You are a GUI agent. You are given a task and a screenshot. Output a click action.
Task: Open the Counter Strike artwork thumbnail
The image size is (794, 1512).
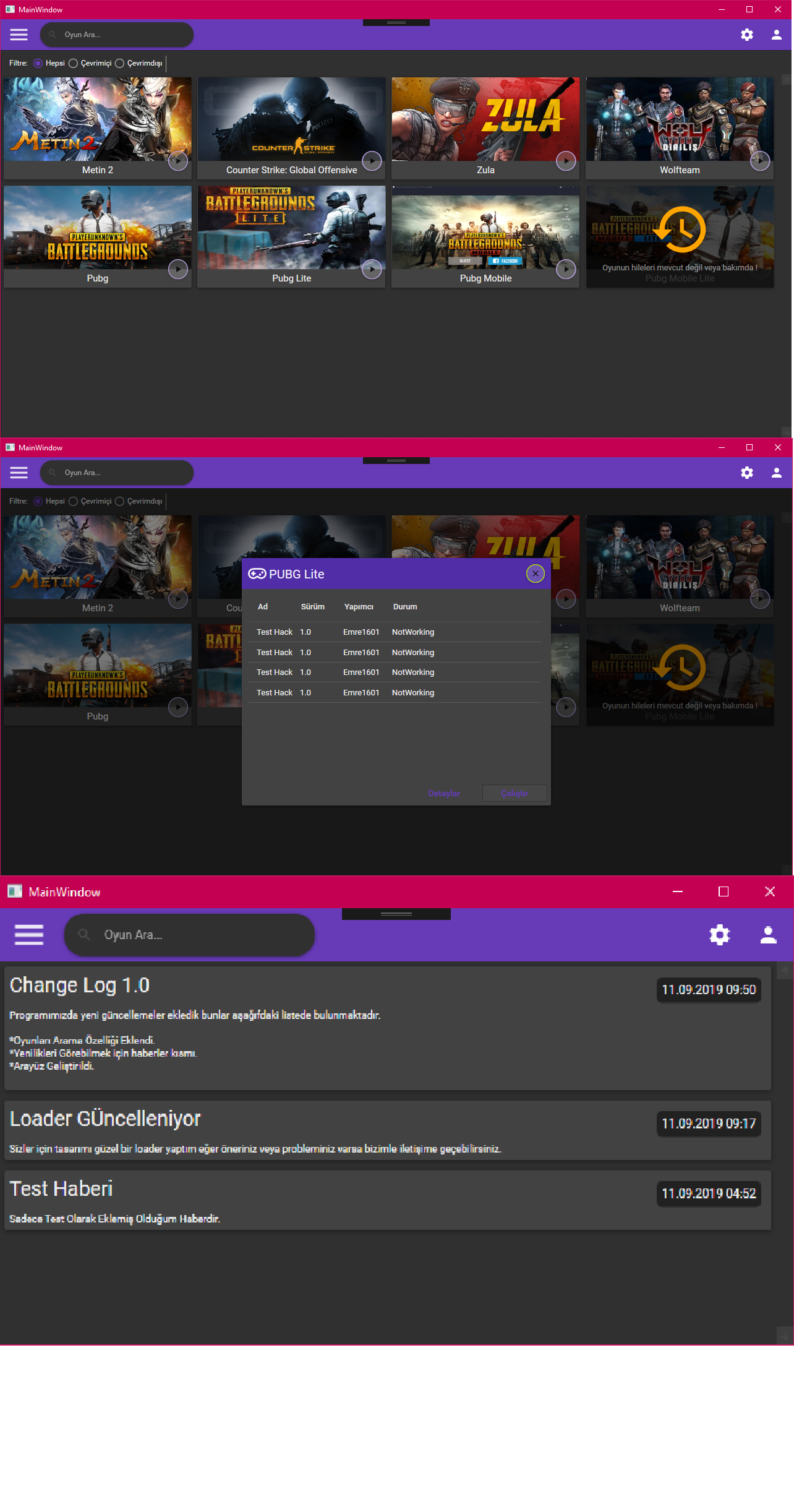[x=292, y=119]
